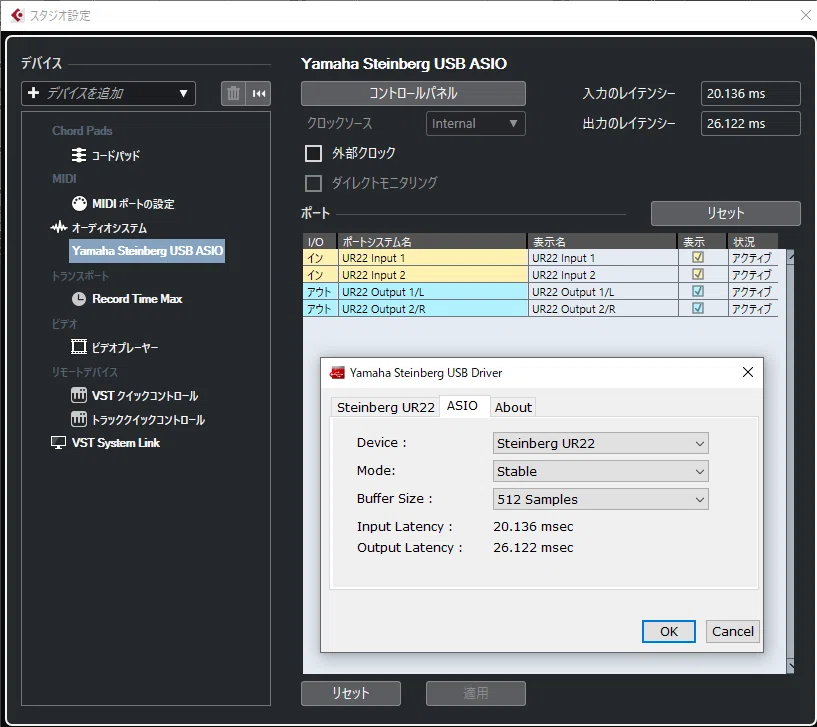Open the クロックソース Internal dropdown

(476, 124)
